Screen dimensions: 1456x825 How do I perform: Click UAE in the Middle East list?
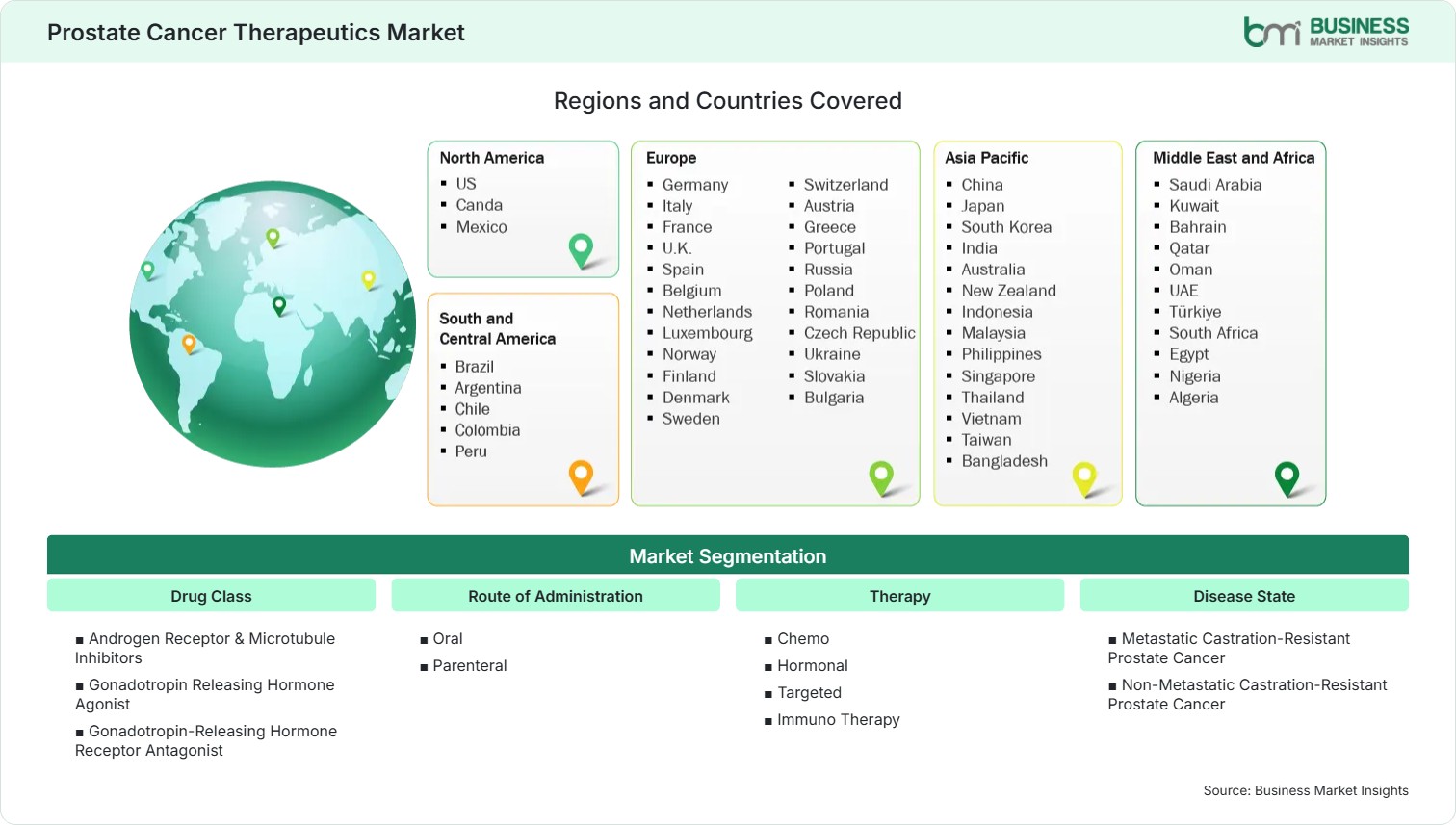pos(1183,291)
